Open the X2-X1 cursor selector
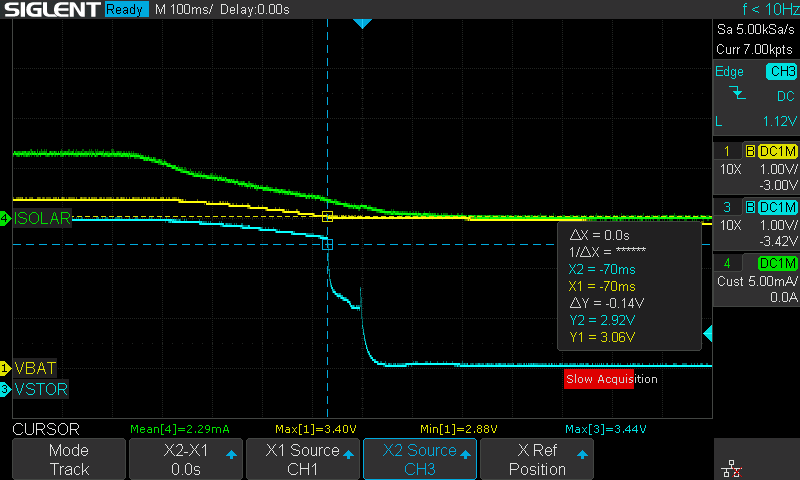800x480 pixels. (185, 460)
